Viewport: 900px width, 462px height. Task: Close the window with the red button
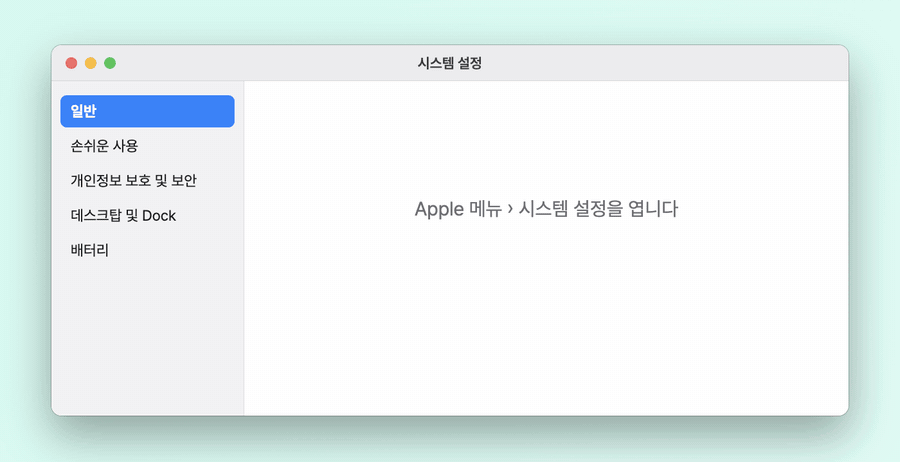(71, 63)
